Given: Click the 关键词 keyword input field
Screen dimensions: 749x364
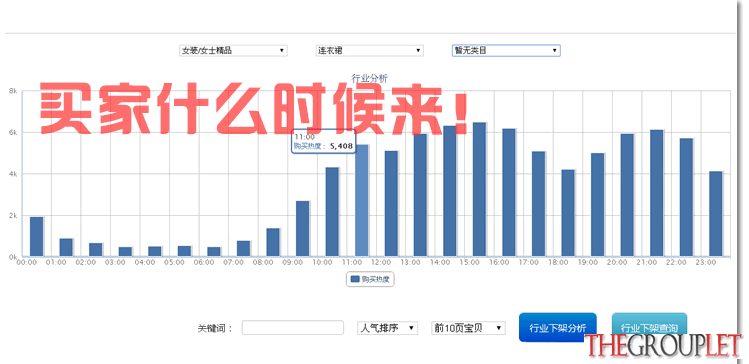Looking at the screenshot, I should 293,328.
